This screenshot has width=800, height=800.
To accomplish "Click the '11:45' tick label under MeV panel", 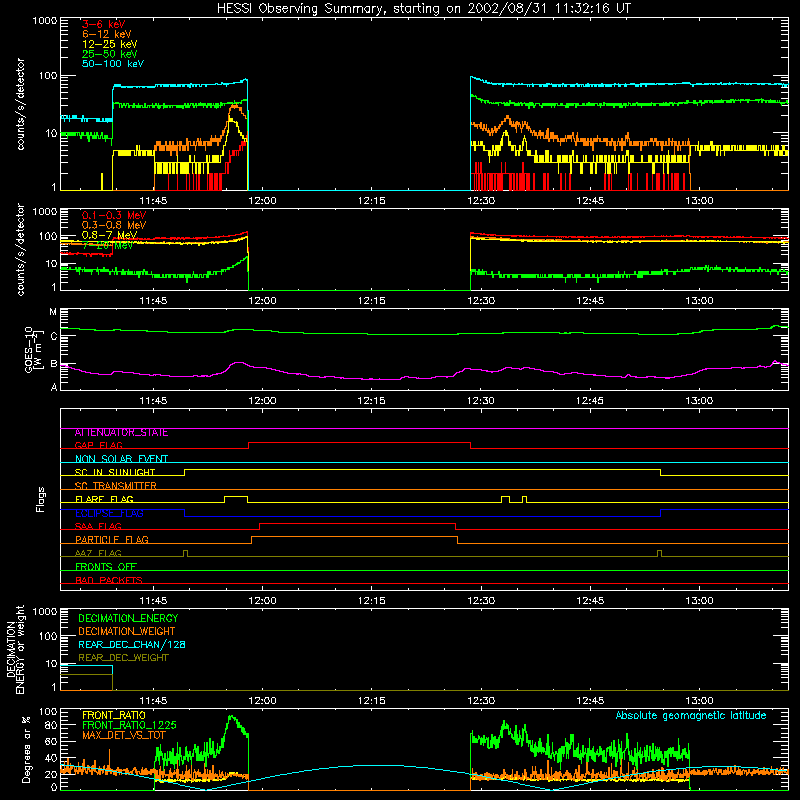I will (x=153, y=301).
